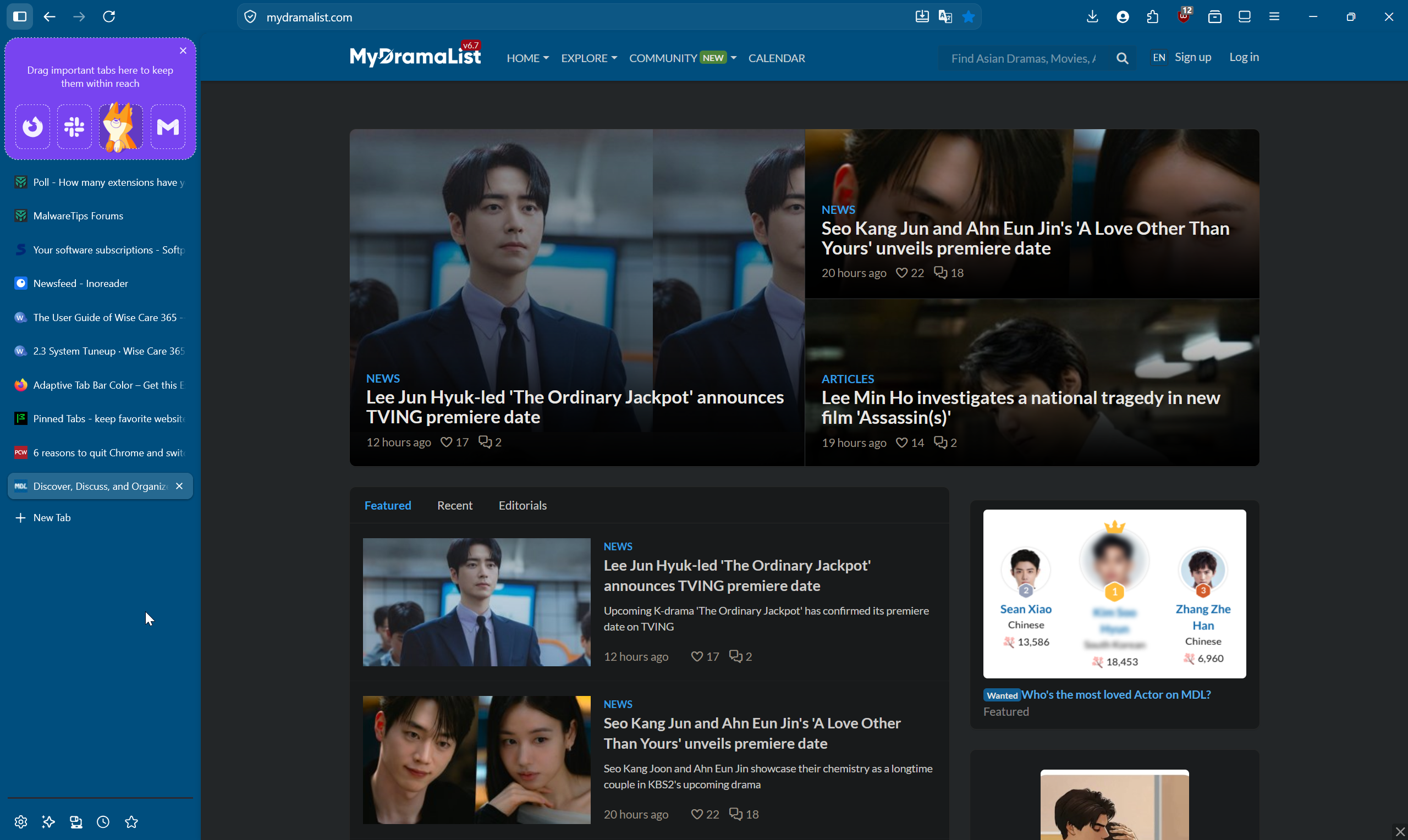Close the Discover, Discuss, and Organize tab
The height and width of the screenshot is (840, 1408).
[179, 486]
